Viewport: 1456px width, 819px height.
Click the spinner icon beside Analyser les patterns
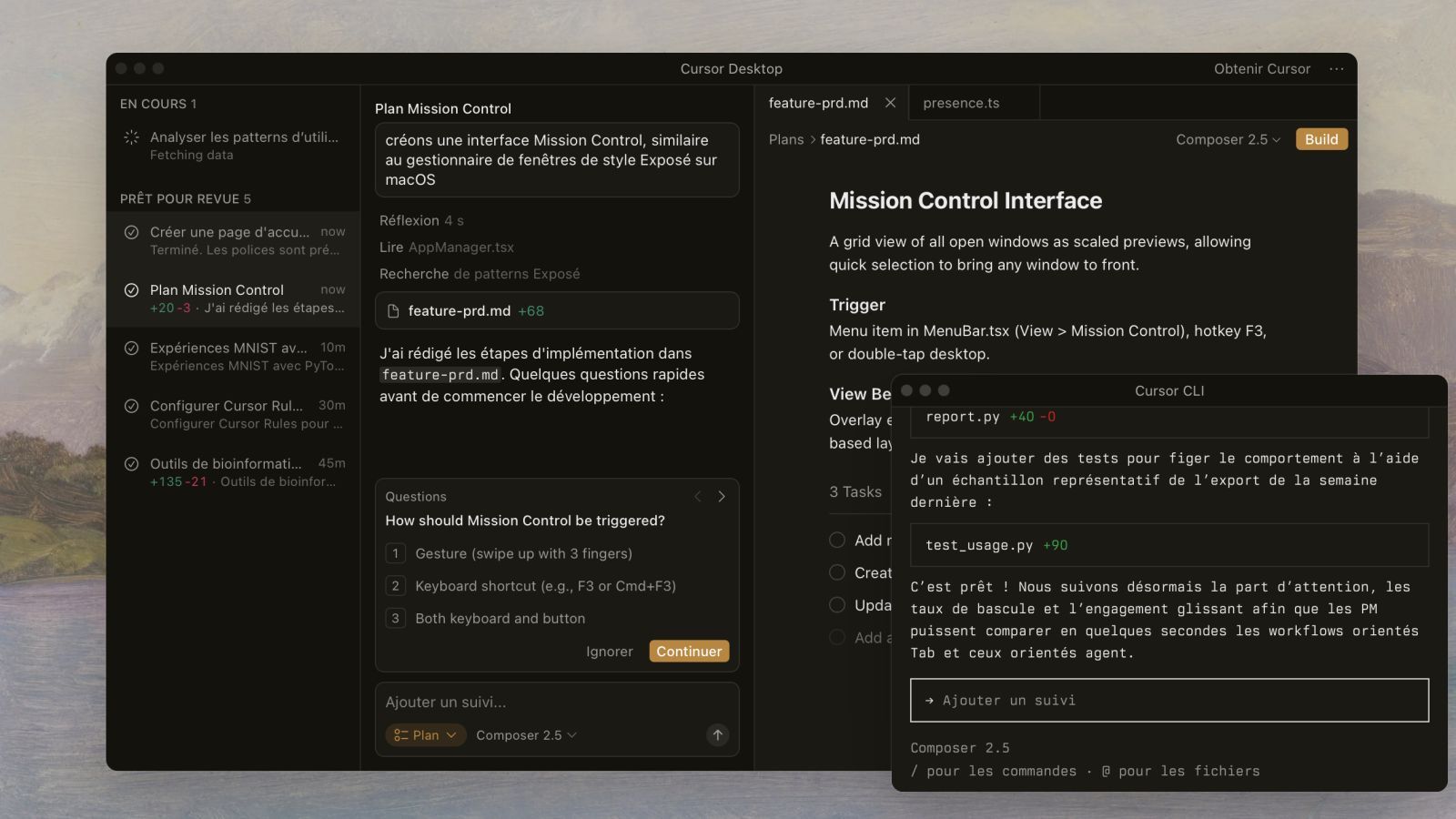coord(131,137)
